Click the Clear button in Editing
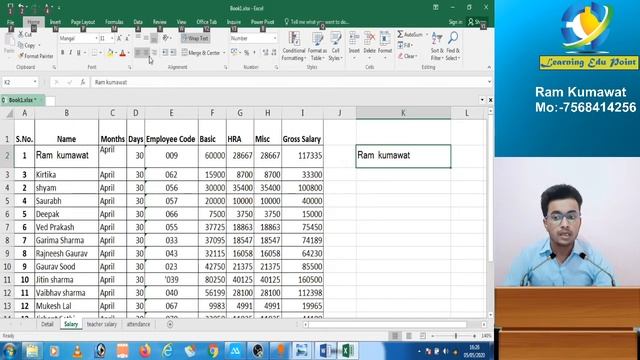 point(407,56)
